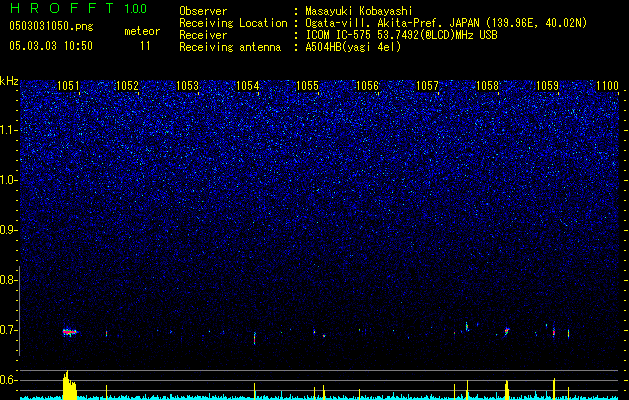
Task: Click the 1051 time marker
Action: point(68,86)
